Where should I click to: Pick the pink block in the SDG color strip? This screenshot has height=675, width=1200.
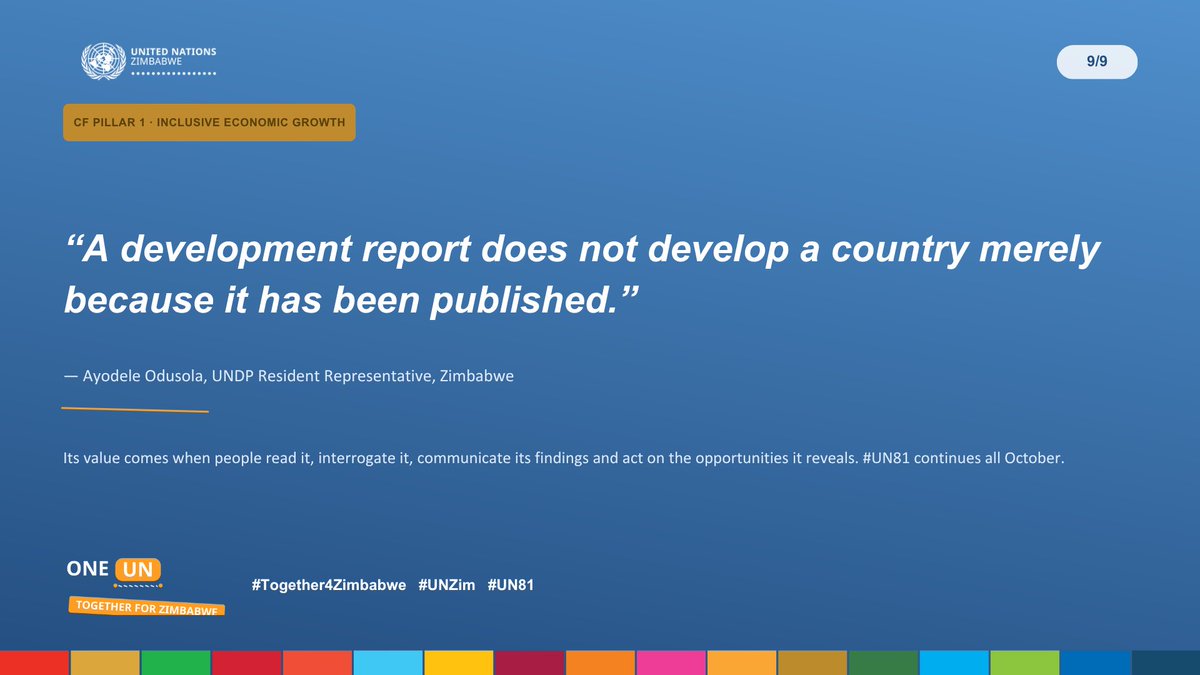pos(671,662)
